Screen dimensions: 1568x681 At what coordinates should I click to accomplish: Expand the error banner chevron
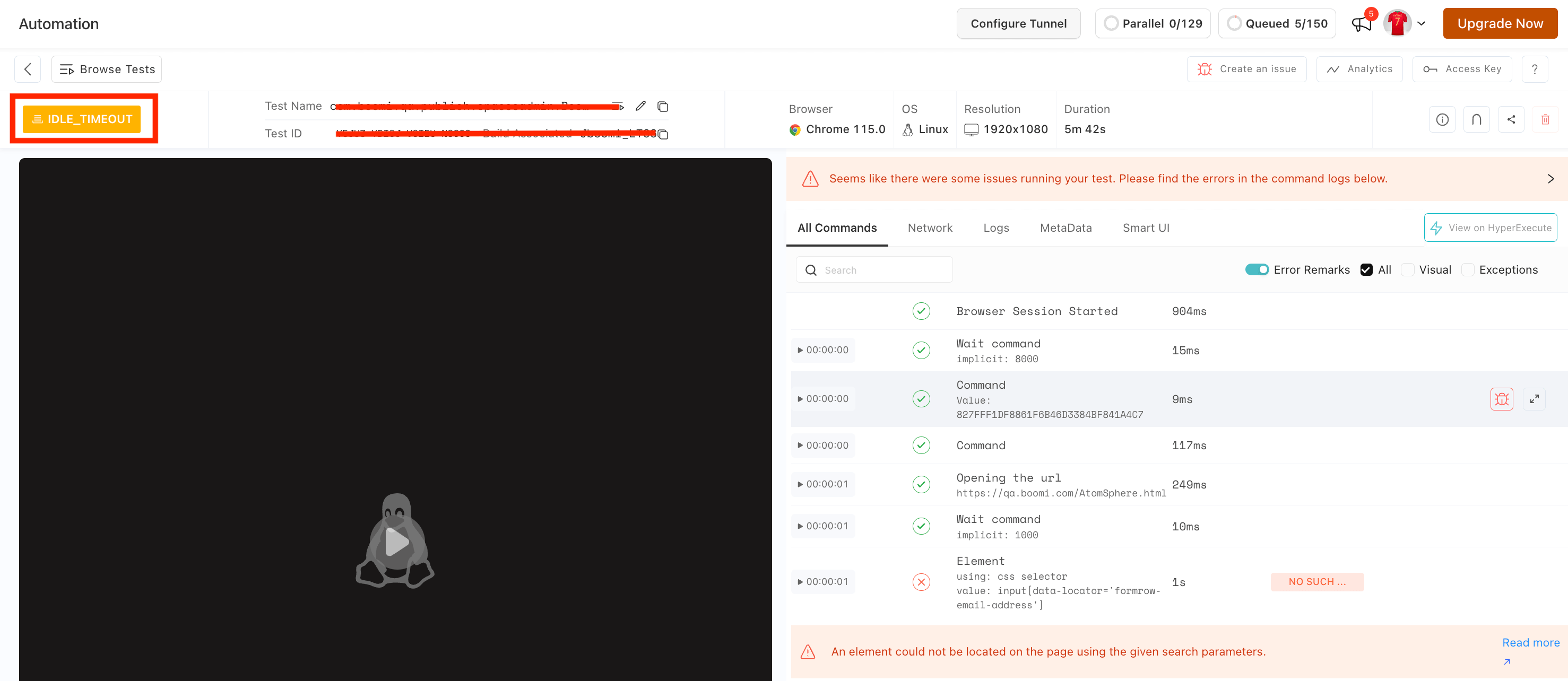tap(1550, 179)
